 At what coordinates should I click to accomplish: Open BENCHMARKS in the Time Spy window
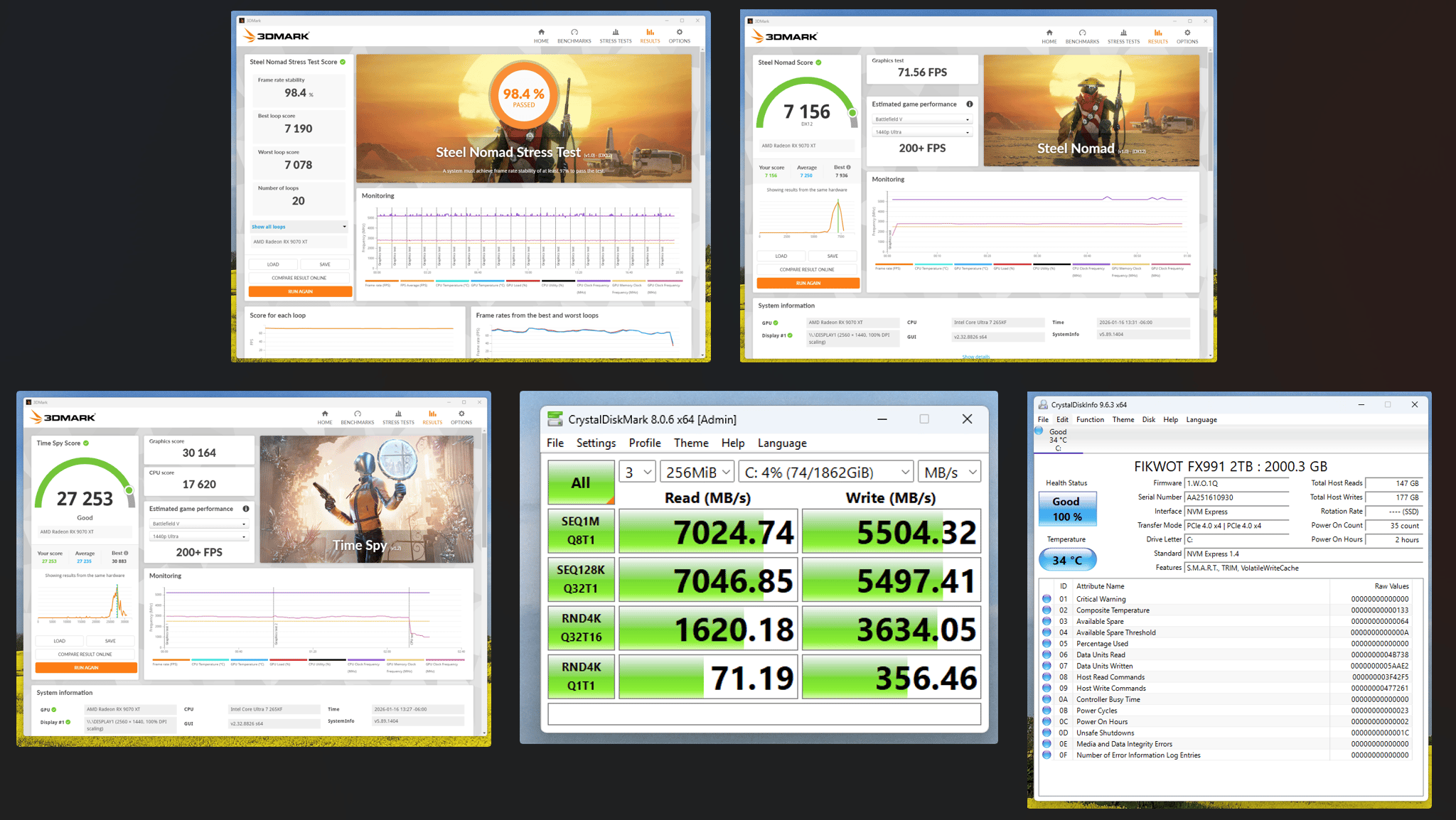(358, 417)
